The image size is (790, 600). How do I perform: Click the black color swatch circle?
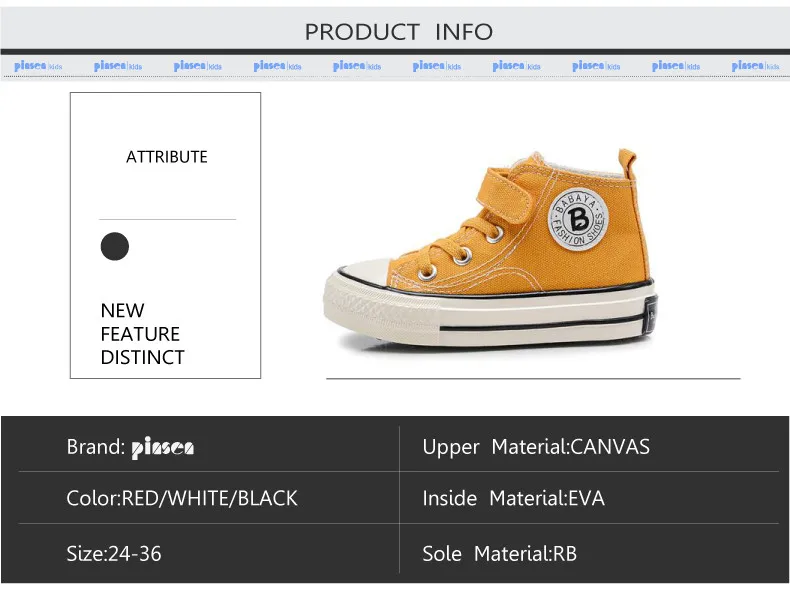(x=115, y=246)
